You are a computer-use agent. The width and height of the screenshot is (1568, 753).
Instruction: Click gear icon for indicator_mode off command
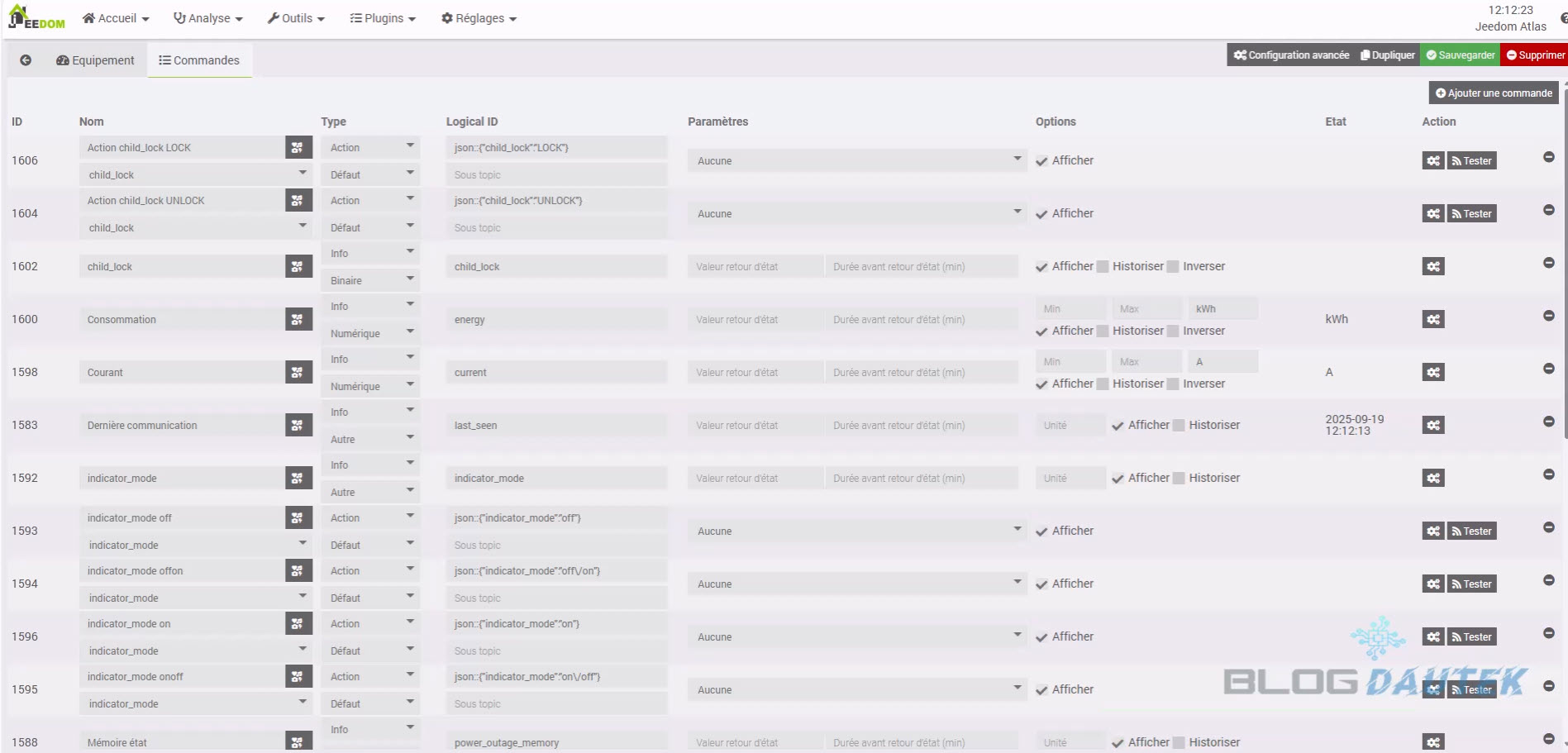point(1433,531)
